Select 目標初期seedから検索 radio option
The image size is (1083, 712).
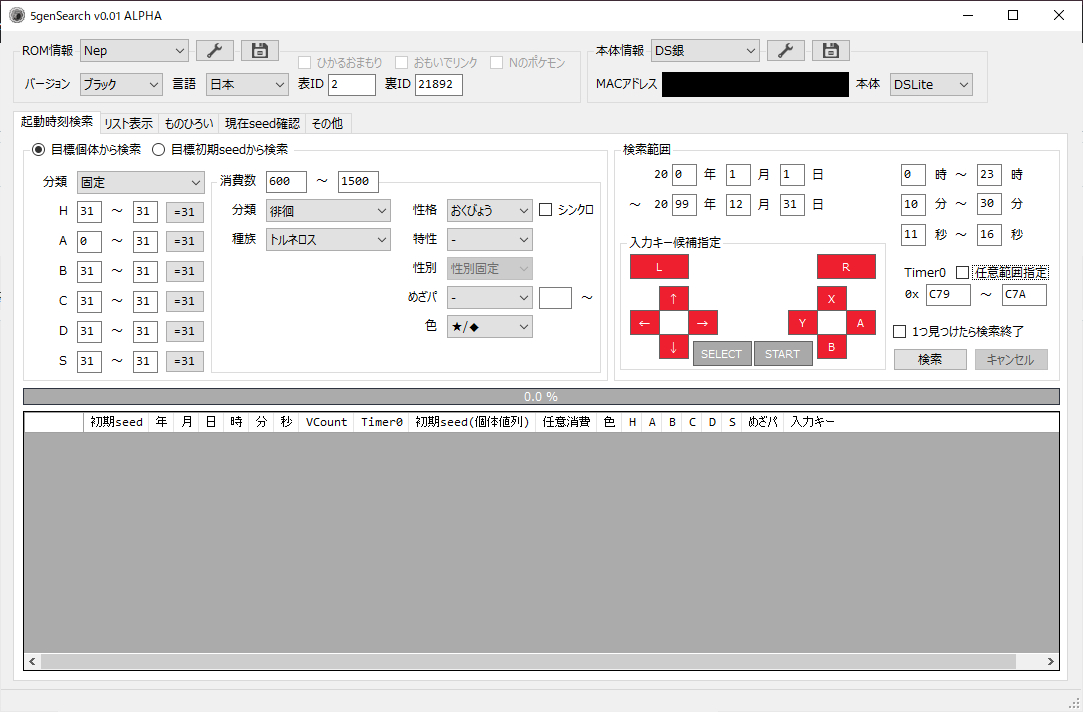(220, 149)
